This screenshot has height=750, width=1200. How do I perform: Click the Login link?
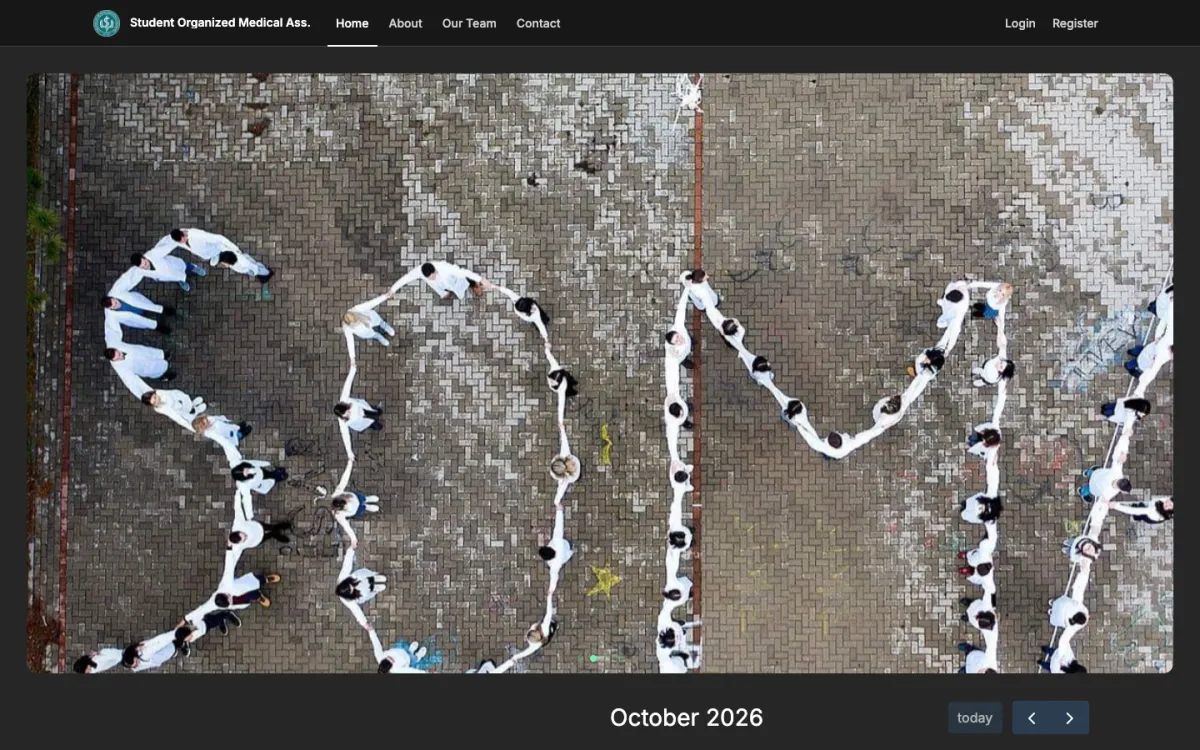1020,23
